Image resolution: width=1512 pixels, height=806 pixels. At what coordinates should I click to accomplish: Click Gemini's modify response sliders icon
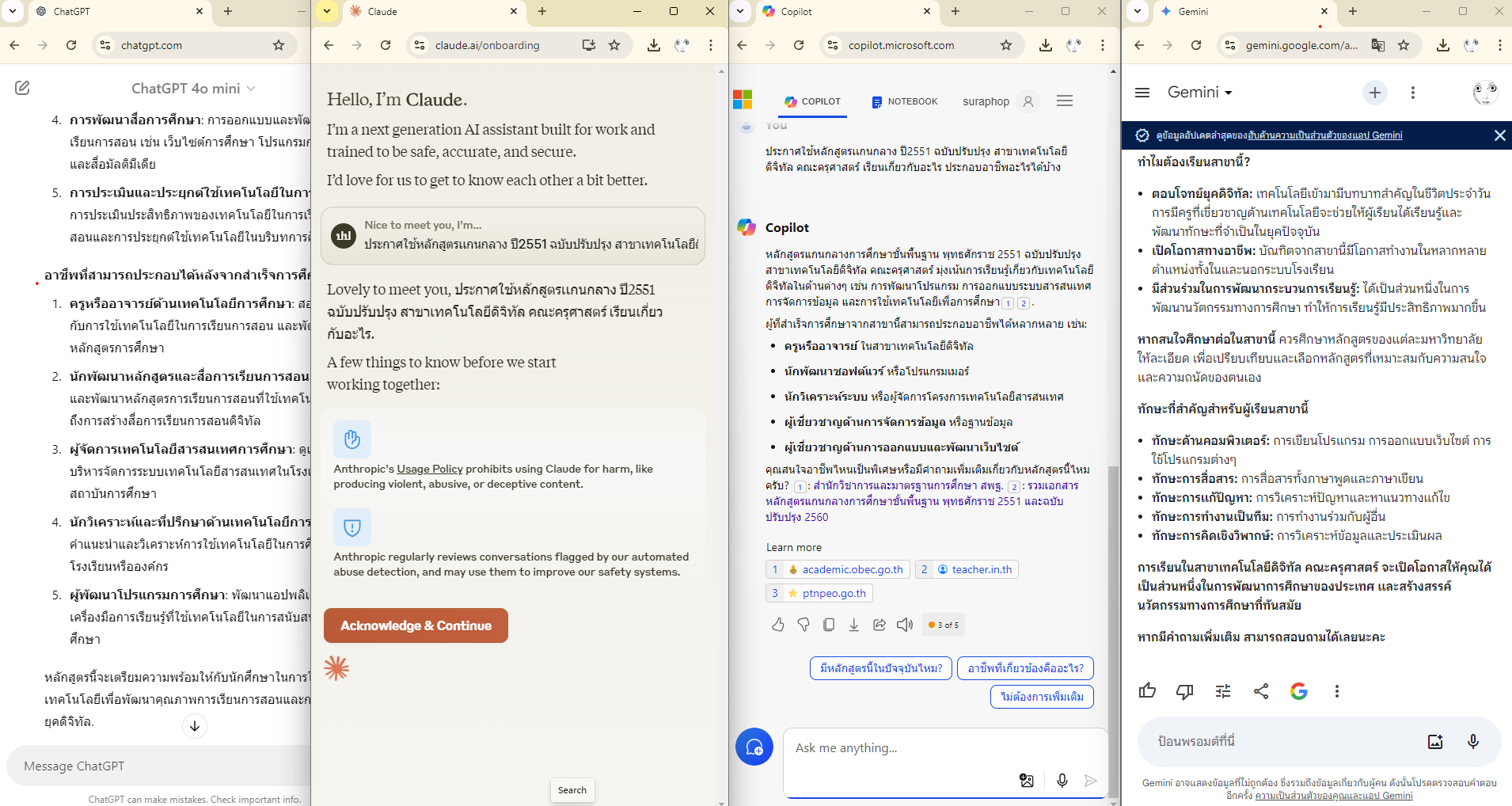[1223, 691]
